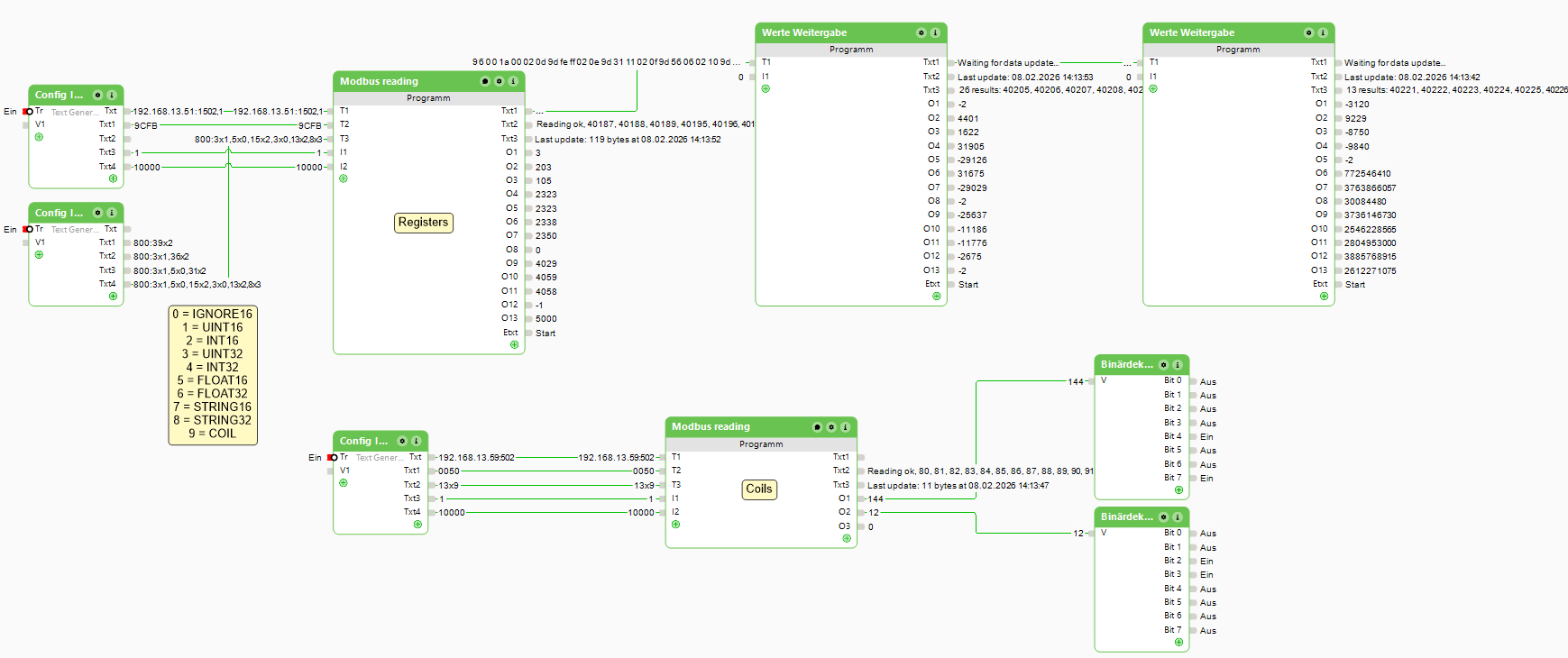Click black dot icon on Coils Modbus block
Image resolution: width=1568 pixels, height=658 pixels.
[x=817, y=427]
